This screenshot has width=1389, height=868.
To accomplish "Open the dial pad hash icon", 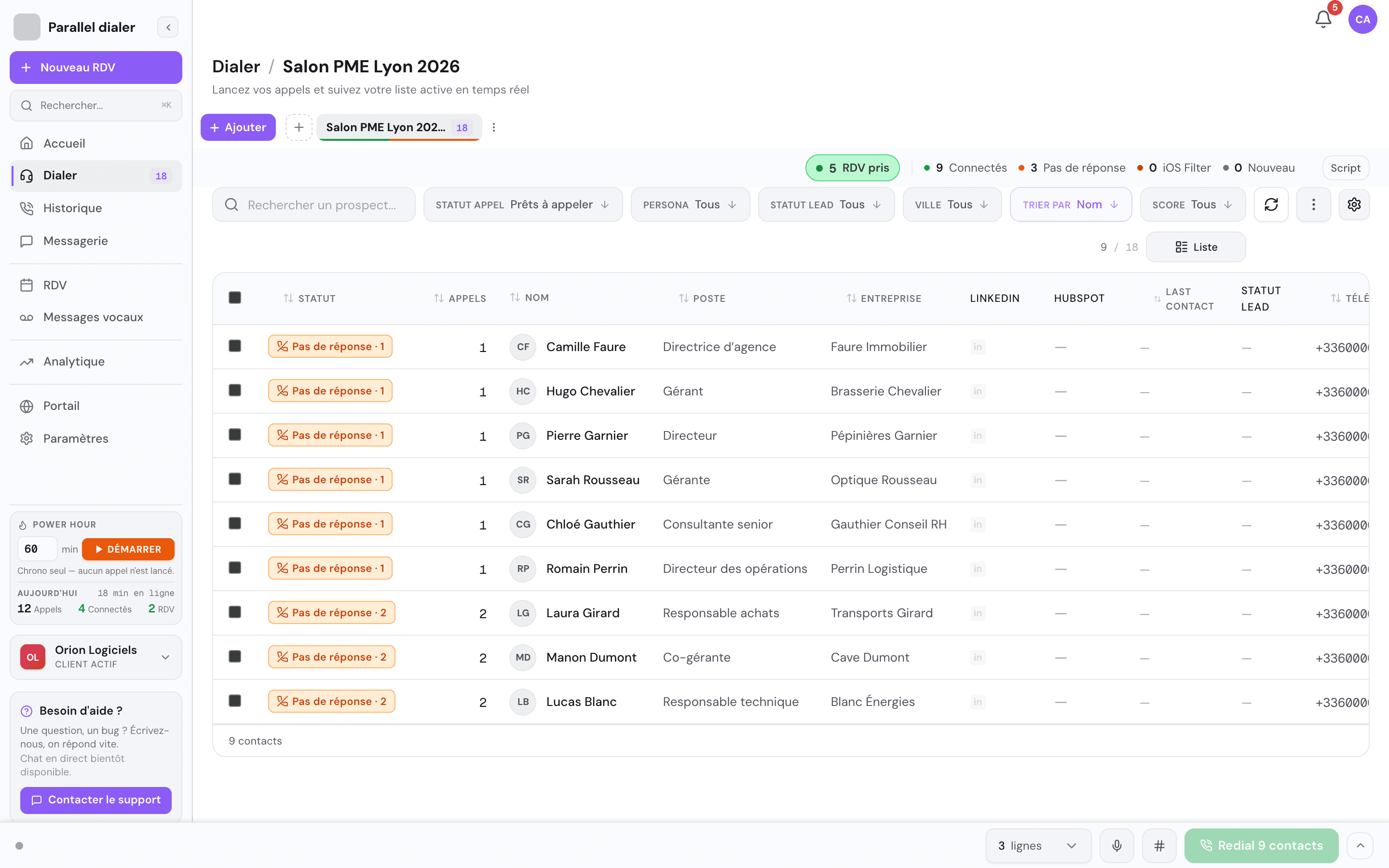I will [1159, 846].
